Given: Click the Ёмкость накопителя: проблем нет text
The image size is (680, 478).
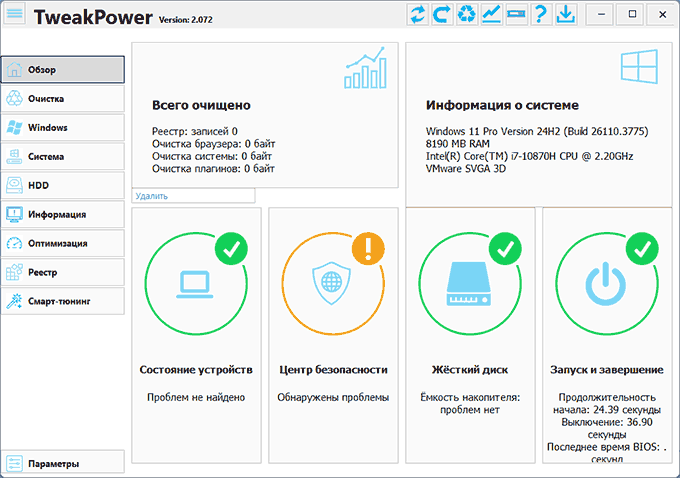Looking at the screenshot, I should point(470,403).
